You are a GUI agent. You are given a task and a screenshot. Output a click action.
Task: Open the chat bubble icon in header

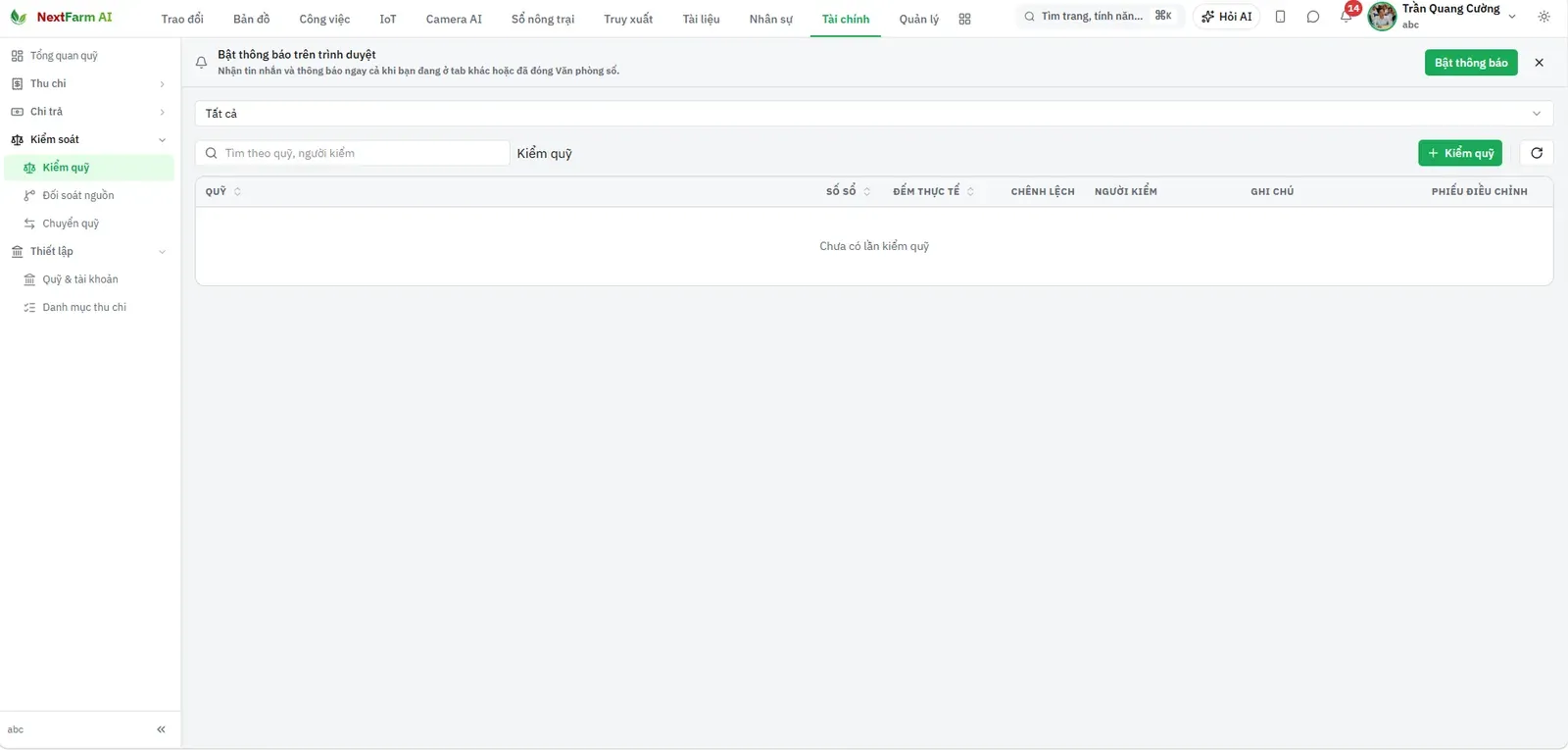pyautogui.click(x=1313, y=17)
